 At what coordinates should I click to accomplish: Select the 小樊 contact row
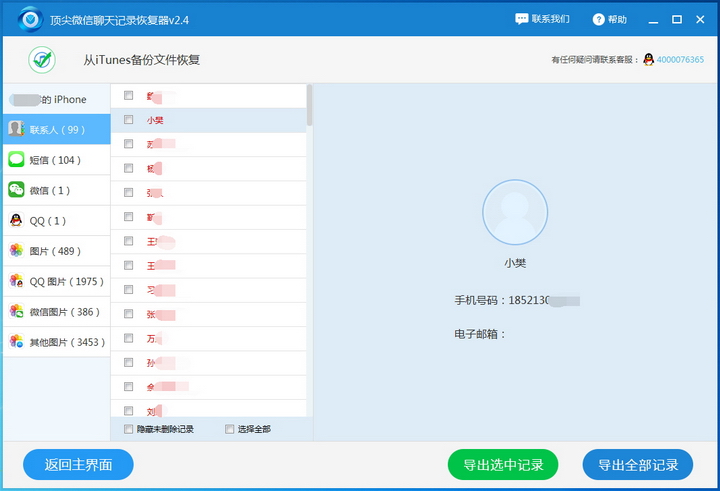[208, 120]
